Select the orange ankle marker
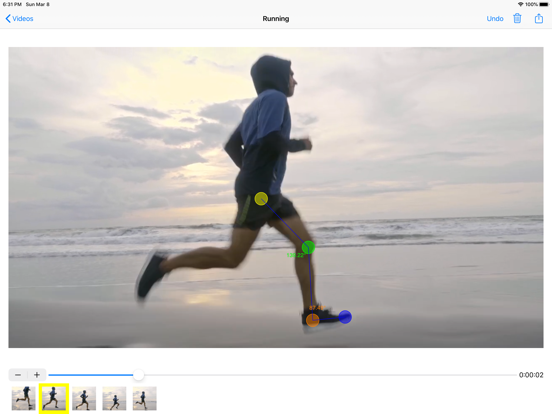The image size is (552, 414). click(312, 320)
